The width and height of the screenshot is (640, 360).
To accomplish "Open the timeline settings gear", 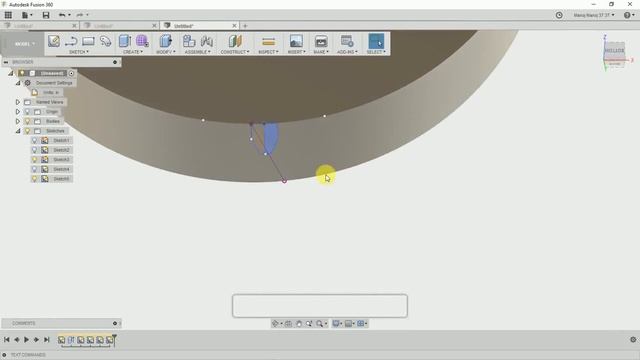I will click(633, 340).
